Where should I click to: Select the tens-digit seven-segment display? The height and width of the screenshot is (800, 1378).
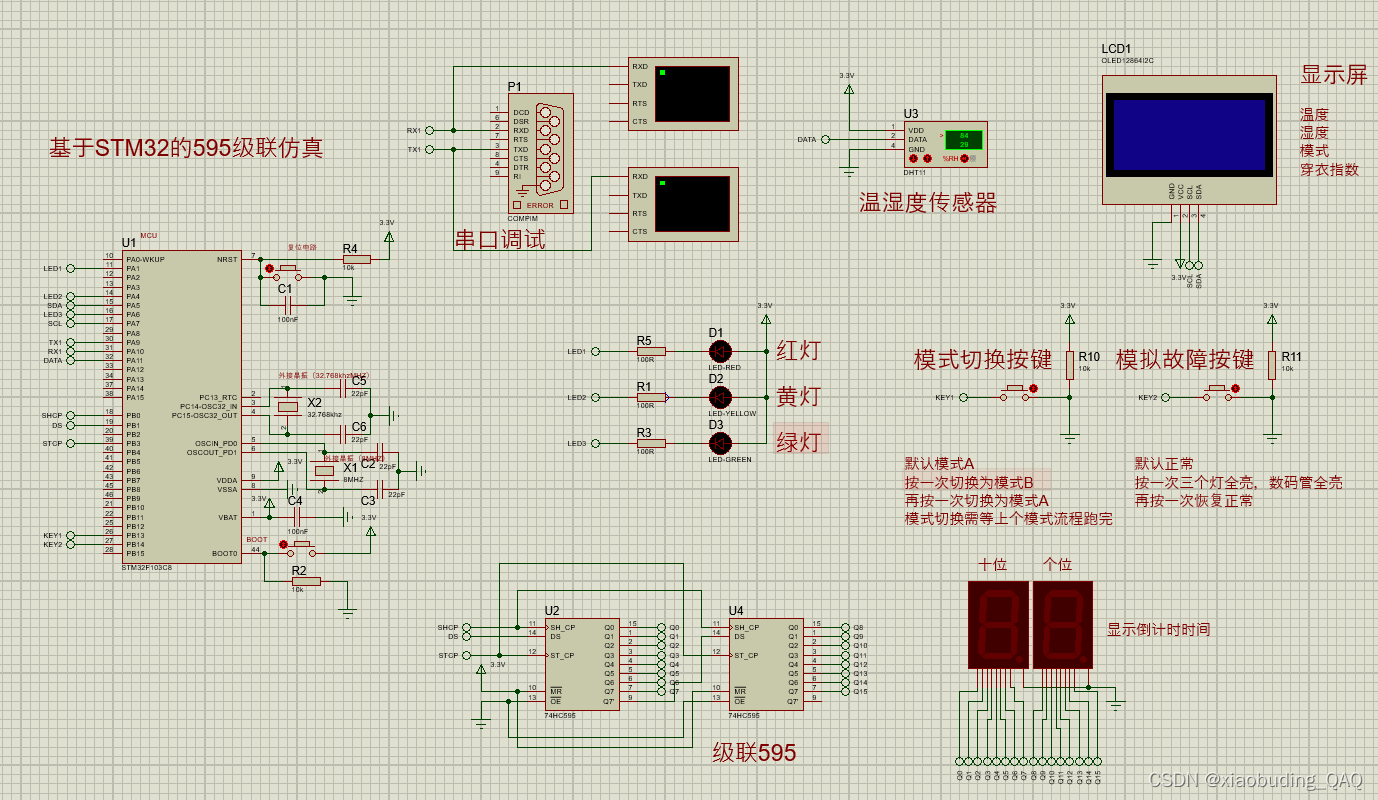pos(999,625)
